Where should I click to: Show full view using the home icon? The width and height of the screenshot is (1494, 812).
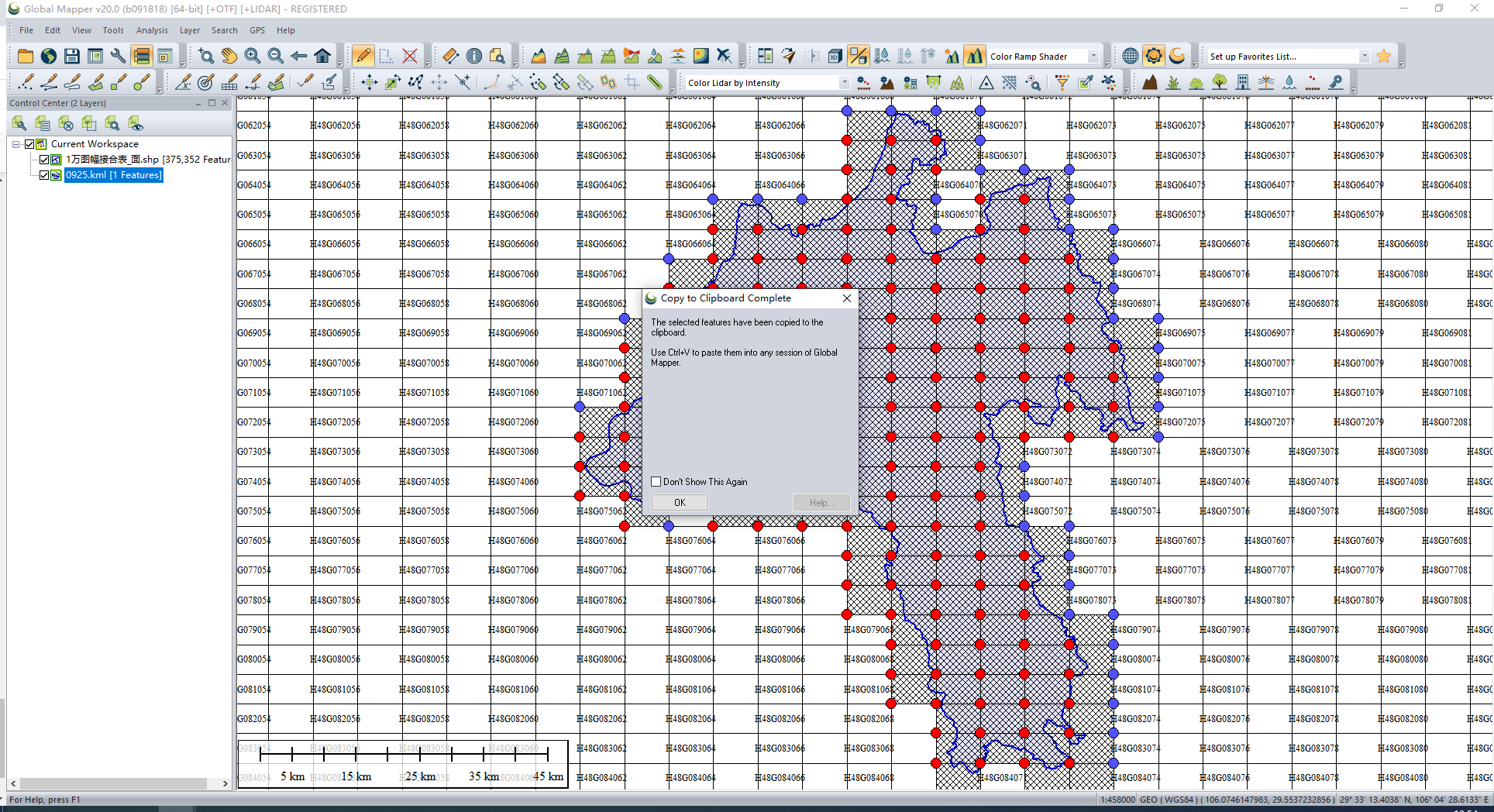[x=322, y=56]
